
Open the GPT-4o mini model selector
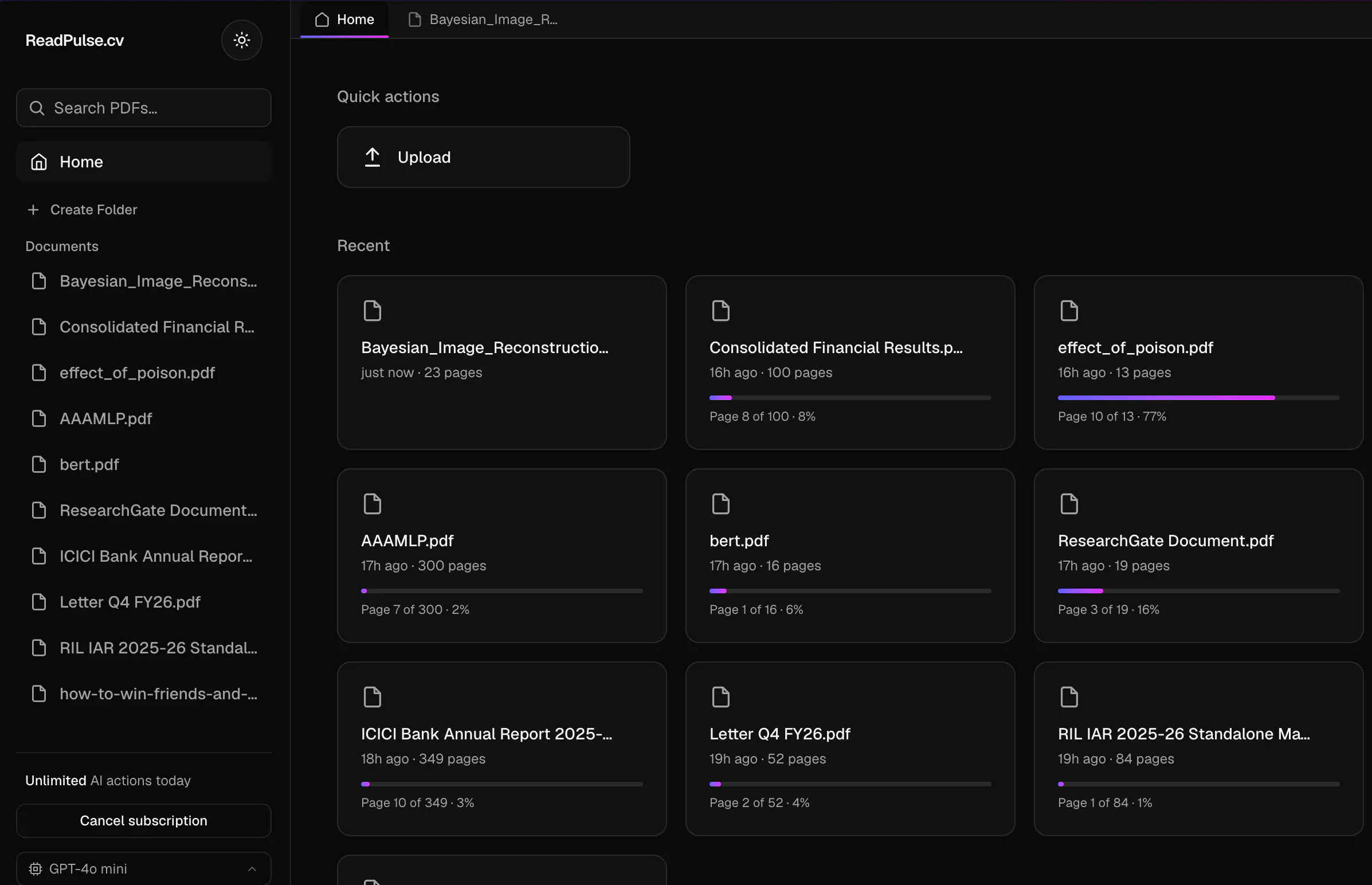click(144, 868)
